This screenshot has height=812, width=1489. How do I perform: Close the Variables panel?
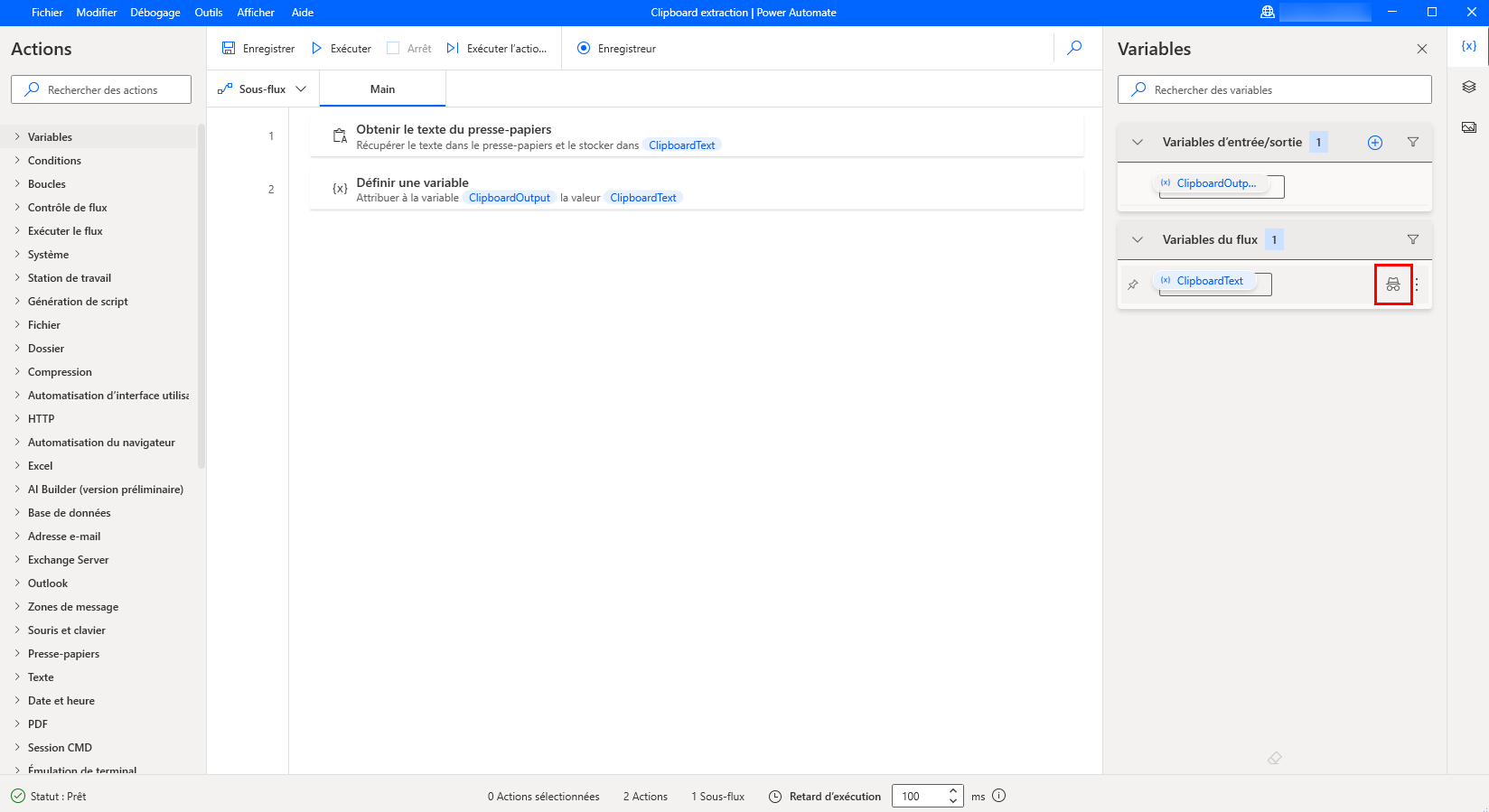click(x=1422, y=49)
